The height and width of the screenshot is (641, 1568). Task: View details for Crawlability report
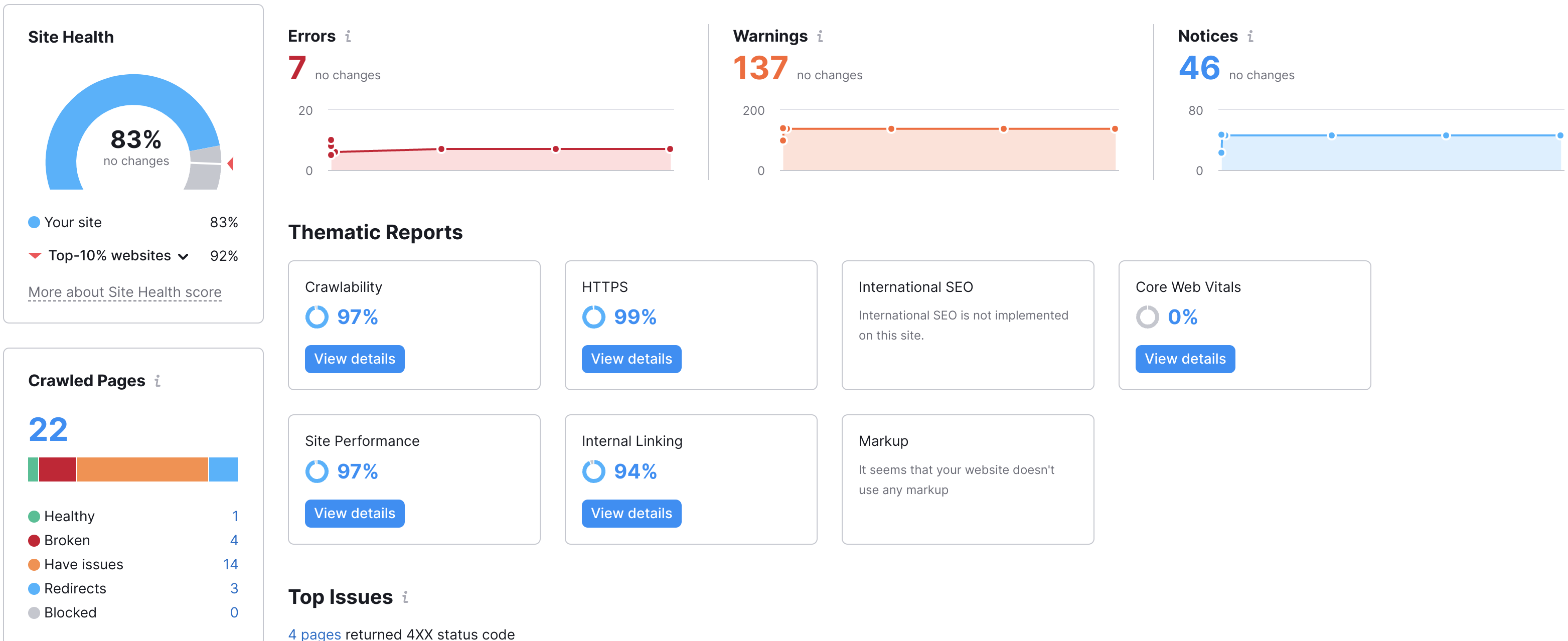click(x=354, y=359)
